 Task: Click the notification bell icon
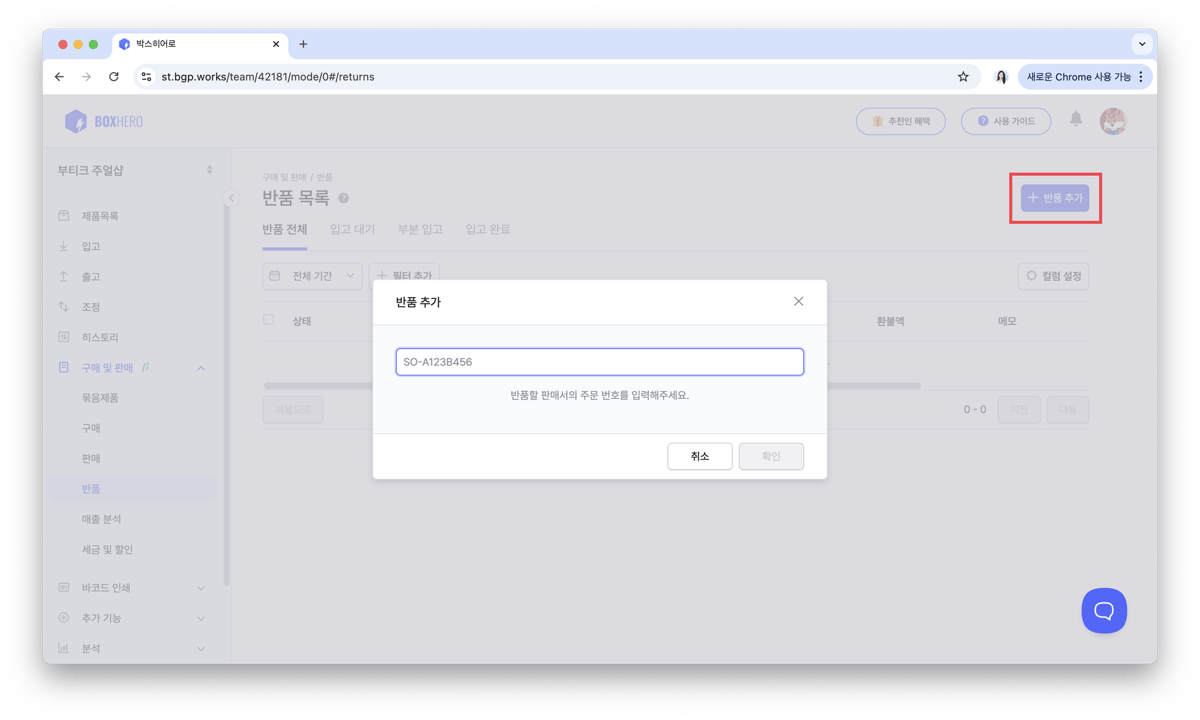coord(1076,120)
